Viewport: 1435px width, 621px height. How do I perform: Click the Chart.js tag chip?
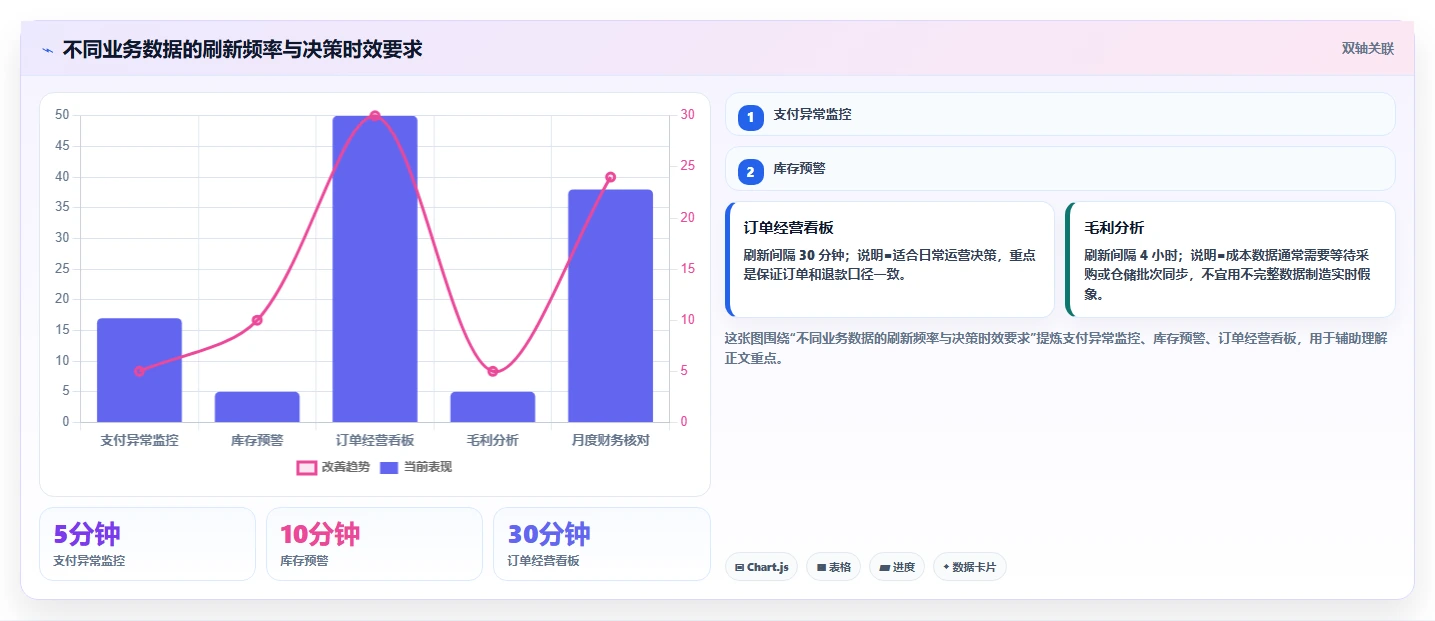coord(762,567)
